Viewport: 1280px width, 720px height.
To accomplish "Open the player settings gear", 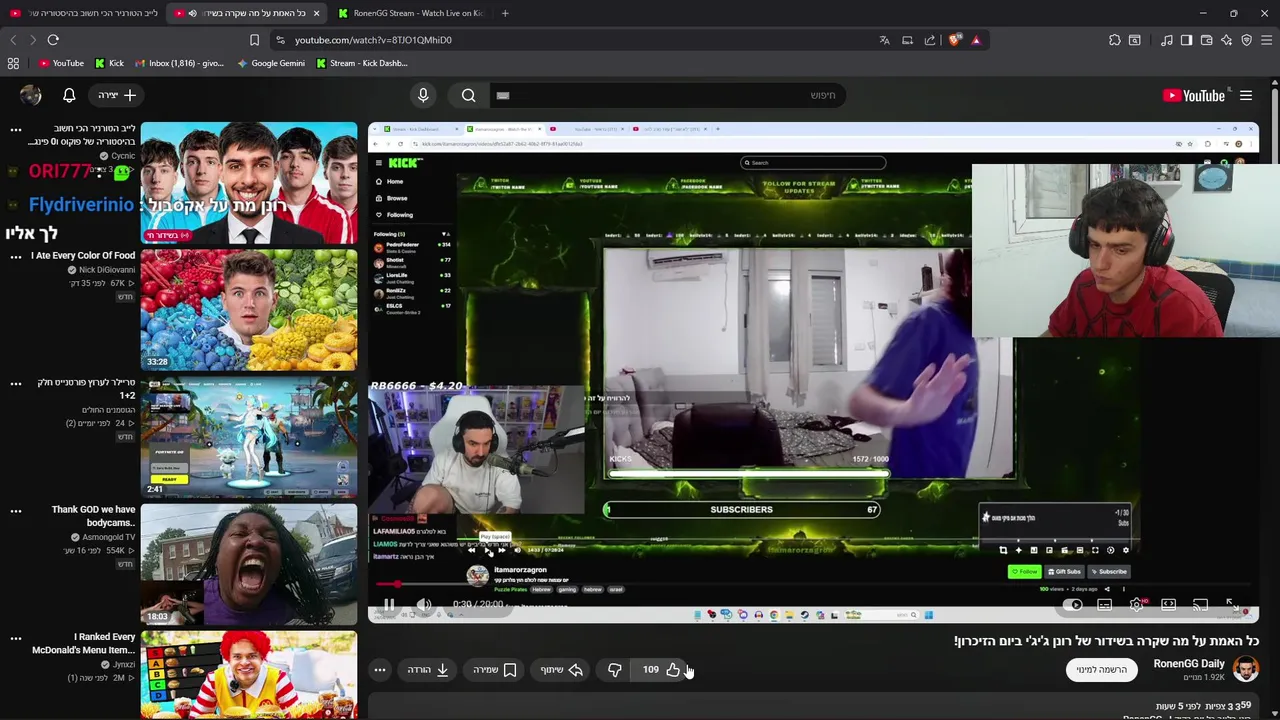I will pos(1136,604).
